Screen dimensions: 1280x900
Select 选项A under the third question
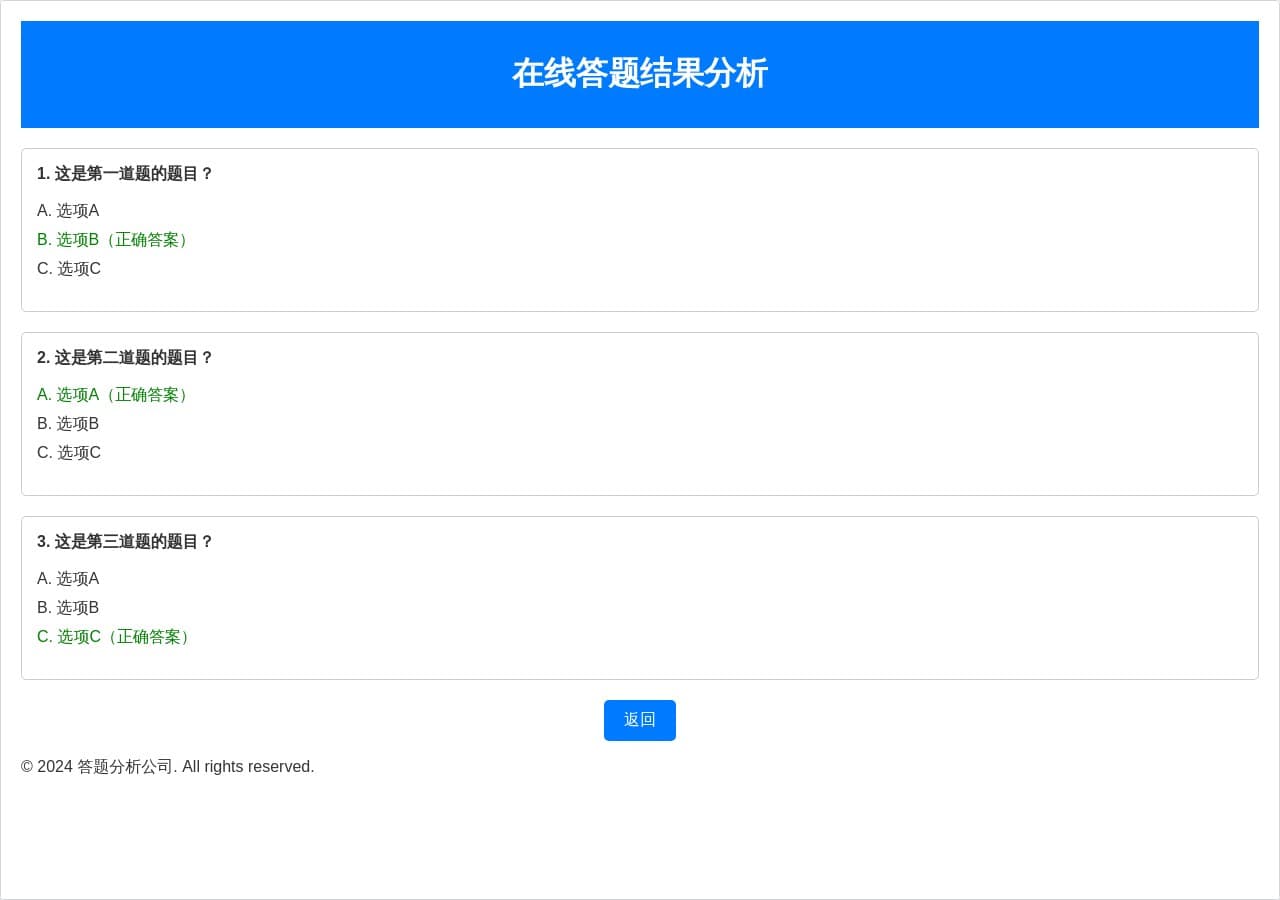click(x=68, y=578)
